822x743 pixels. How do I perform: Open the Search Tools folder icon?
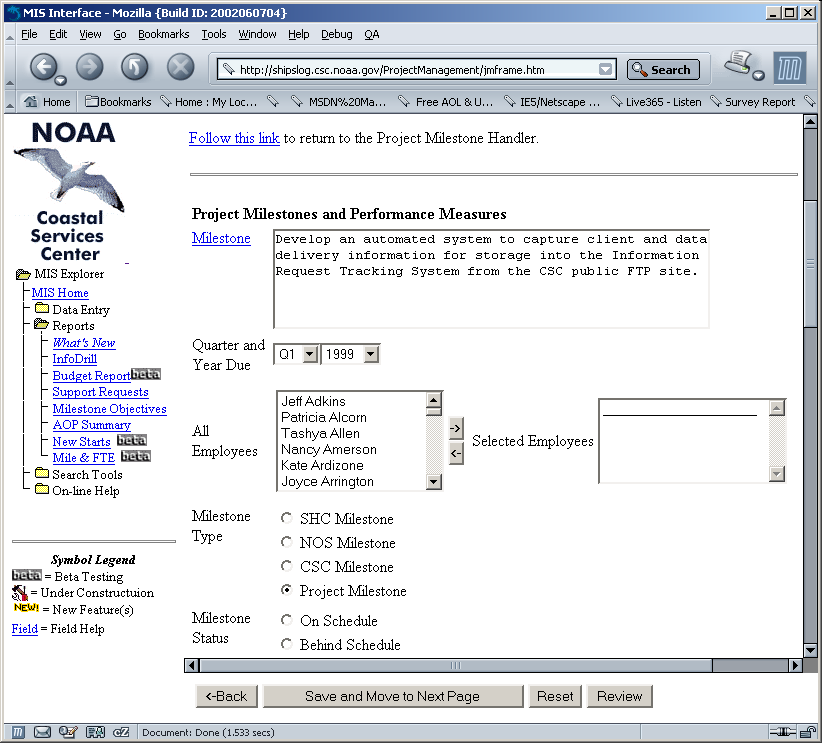42,473
